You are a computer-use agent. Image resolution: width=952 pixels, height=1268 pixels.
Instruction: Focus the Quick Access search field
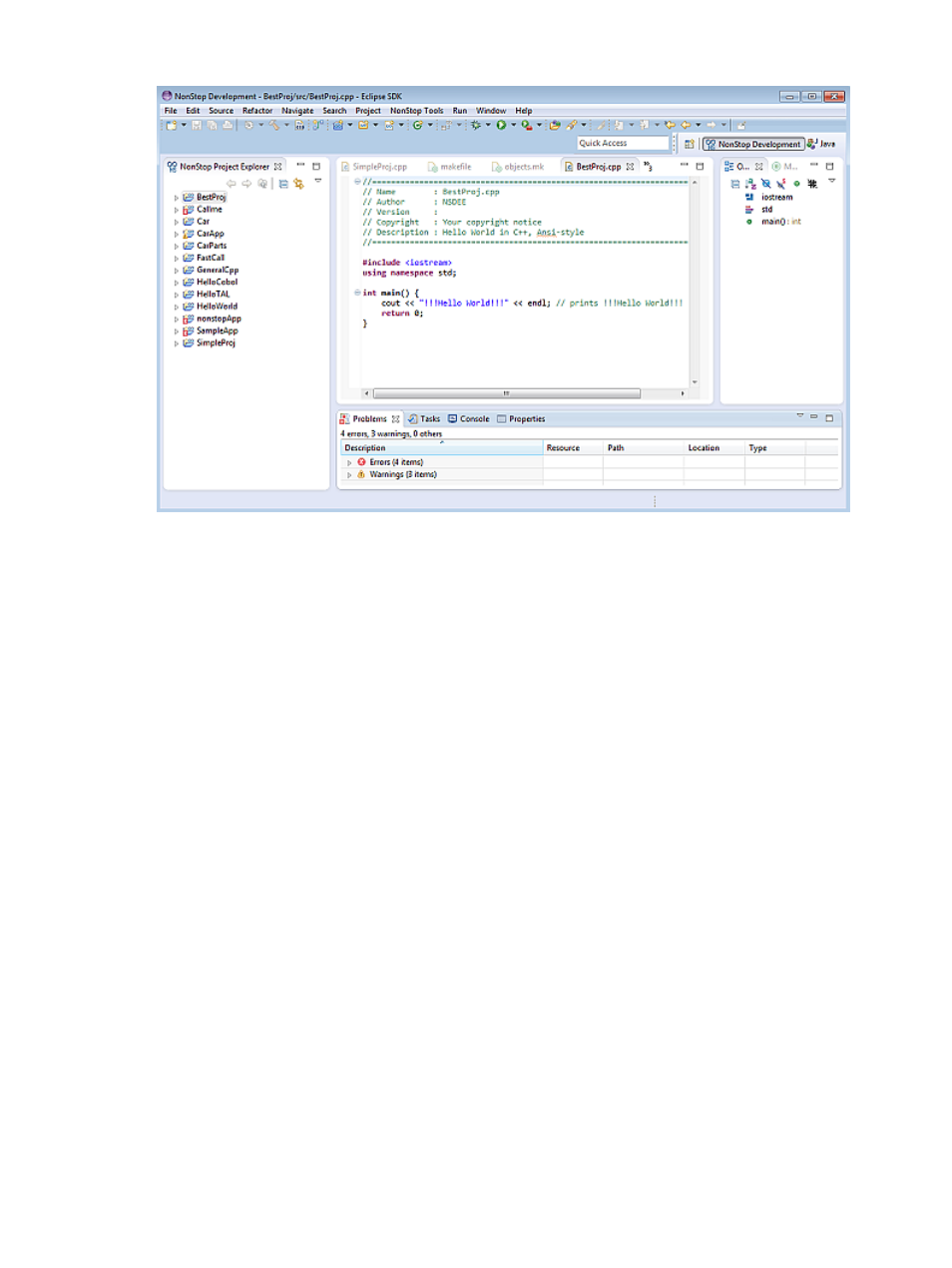click(x=622, y=144)
